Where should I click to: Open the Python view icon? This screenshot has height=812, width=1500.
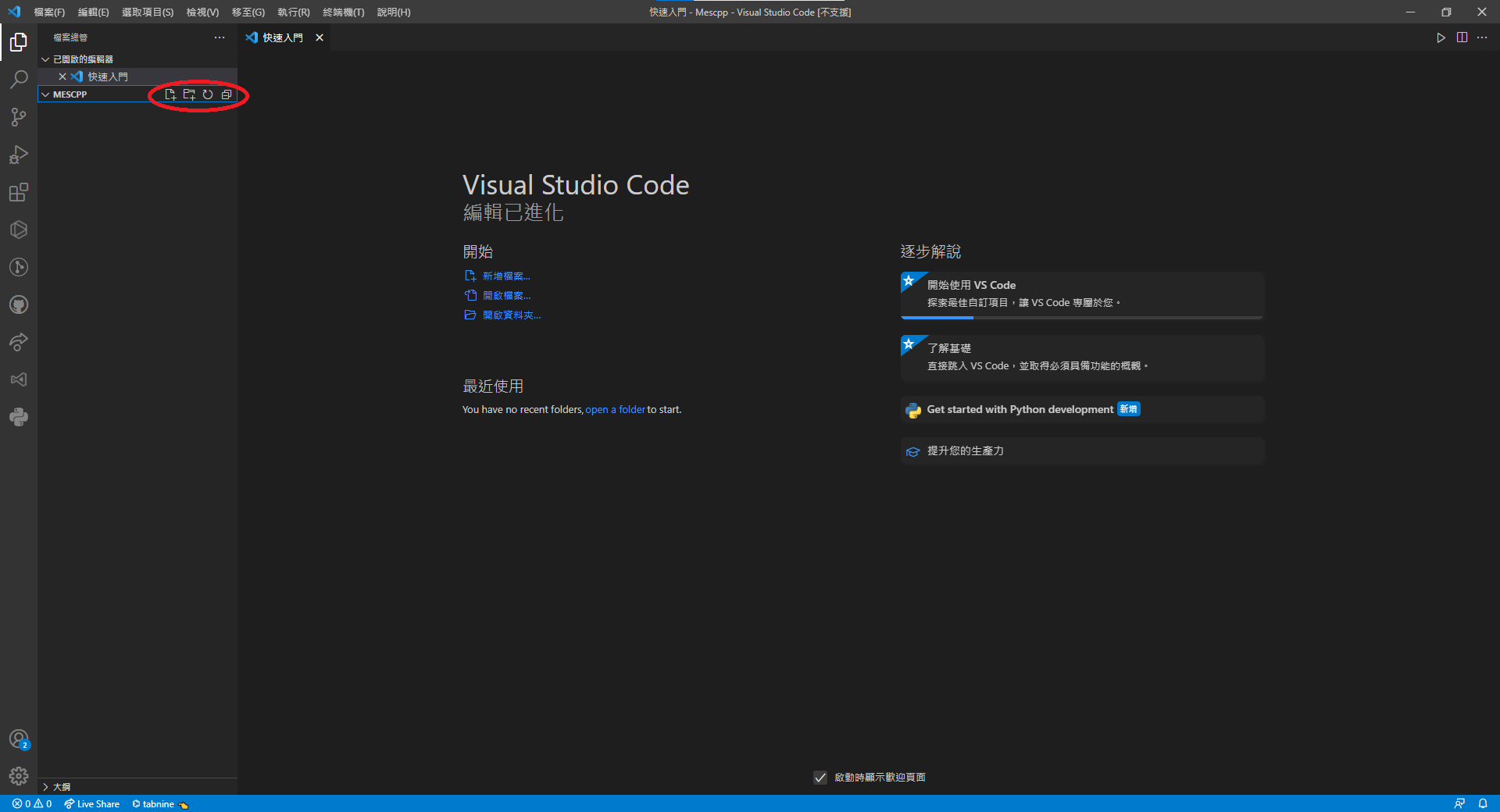pyautogui.click(x=19, y=417)
